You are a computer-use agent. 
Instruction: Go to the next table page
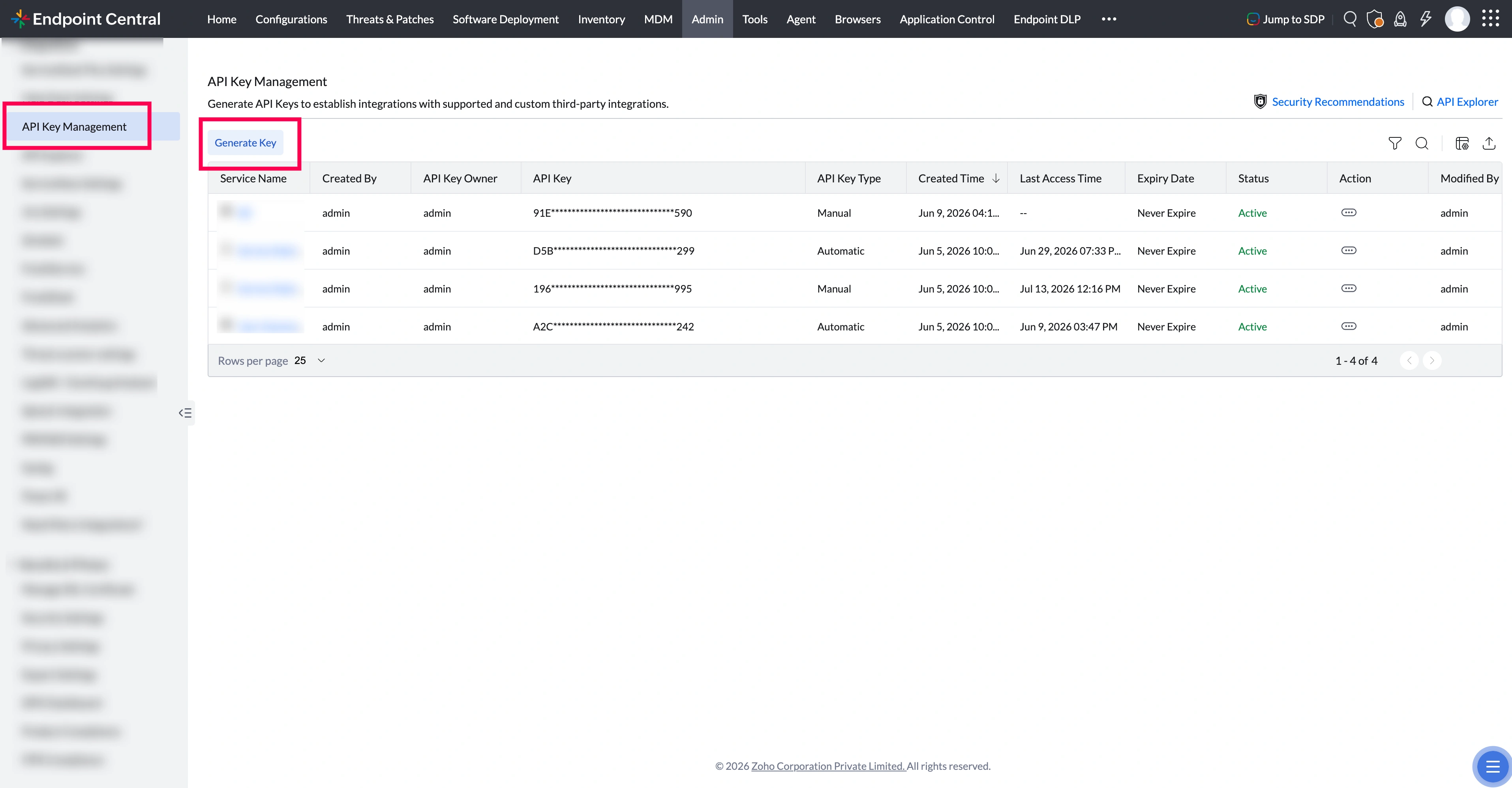click(x=1431, y=360)
